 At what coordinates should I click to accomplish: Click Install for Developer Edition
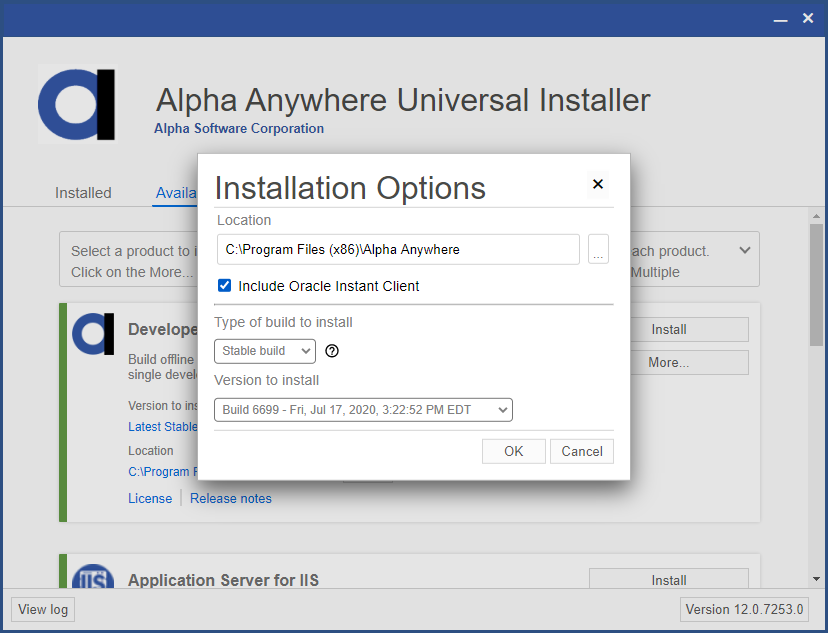pos(689,329)
